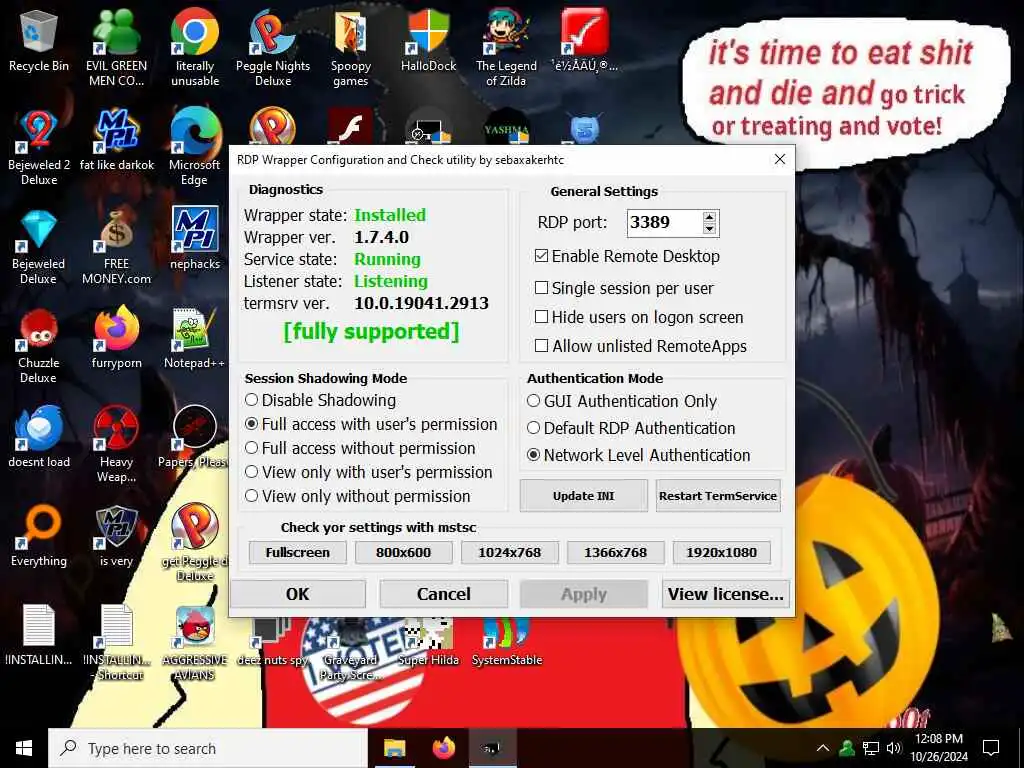Image resolution: width=1024 pixels, height=768 pixels.
Task: Launch Chuzzle Deluxe shortcut
Action: point(39,346)
